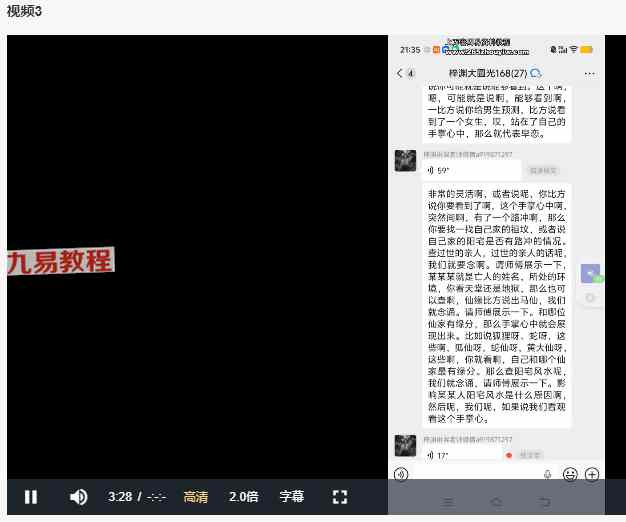The width and height of the screenshot is (626, 522).
Task: Open the 高清 quality selector
Action: tap(196, 497)
